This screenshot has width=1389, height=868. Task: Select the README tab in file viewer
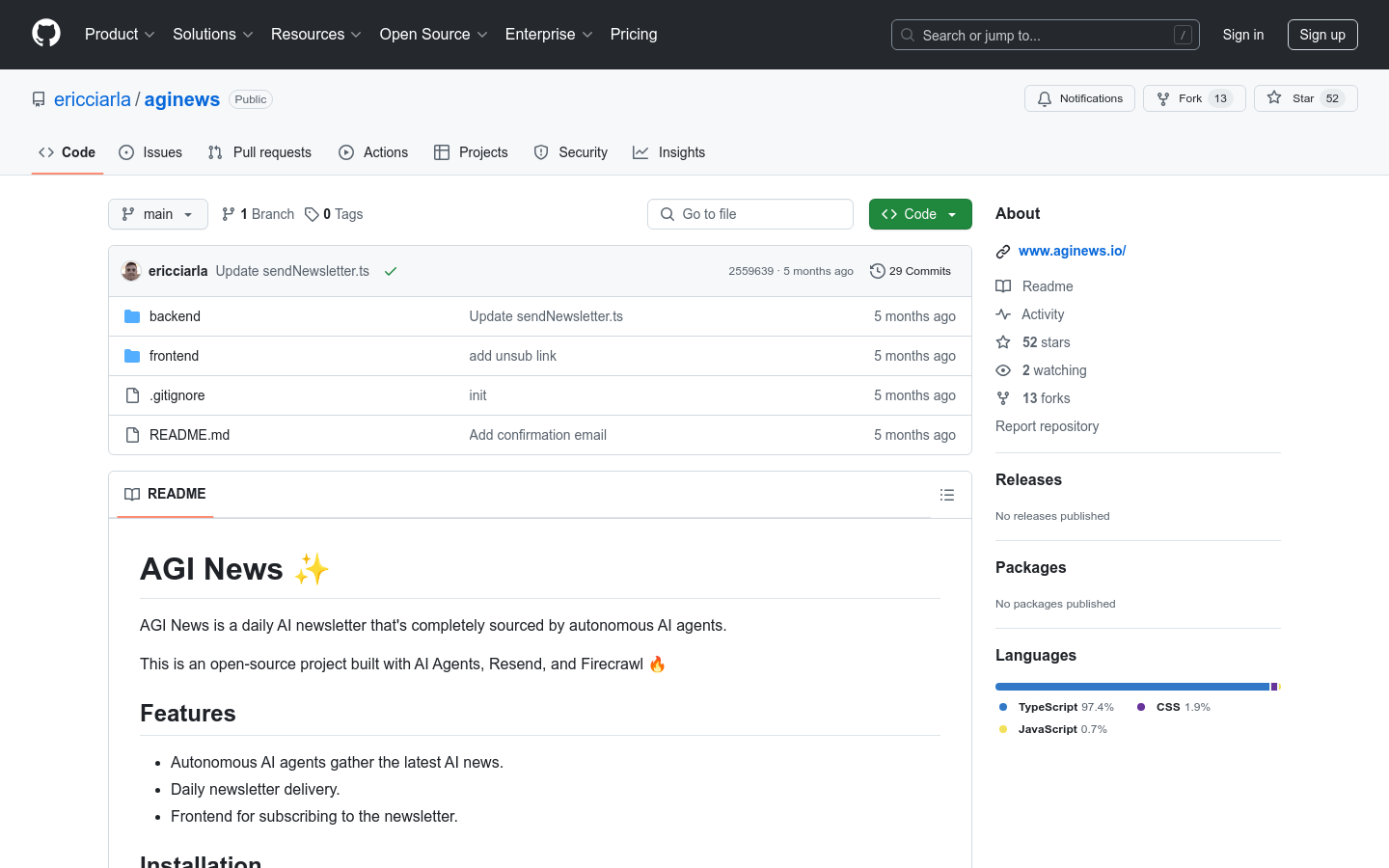click(165, 494)
